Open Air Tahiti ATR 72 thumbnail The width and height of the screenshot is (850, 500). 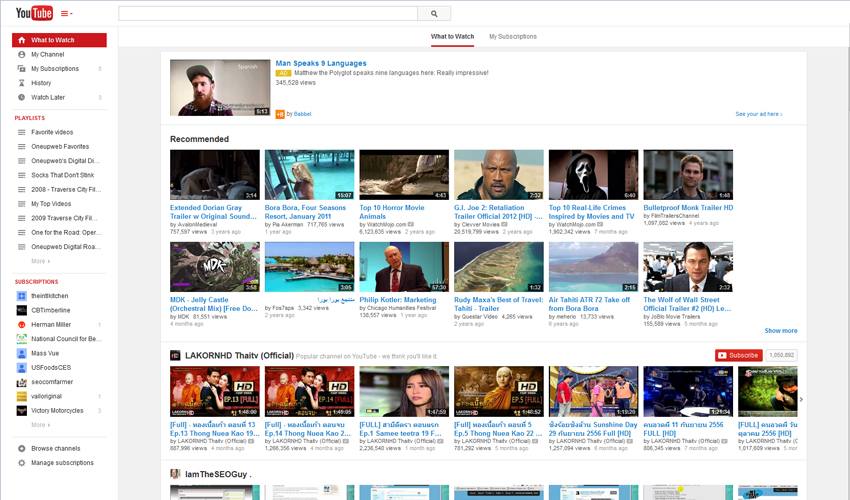tap(594, 267)
